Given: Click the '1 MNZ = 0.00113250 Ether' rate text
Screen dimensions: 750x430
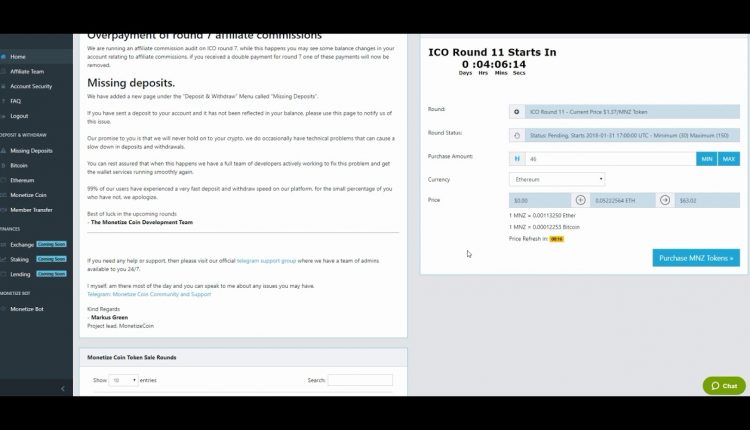Looking at the screenshot, I should click(x=542, y=216).
